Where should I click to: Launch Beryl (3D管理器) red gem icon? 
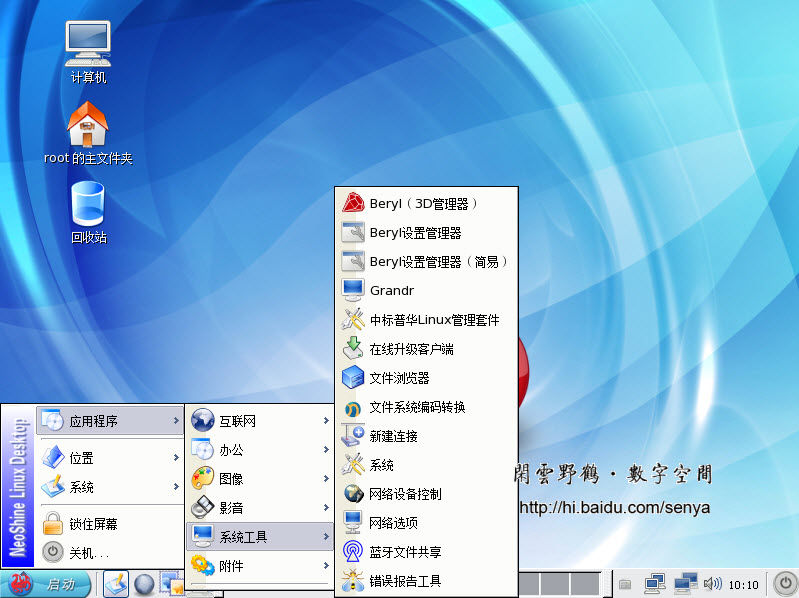353,204
